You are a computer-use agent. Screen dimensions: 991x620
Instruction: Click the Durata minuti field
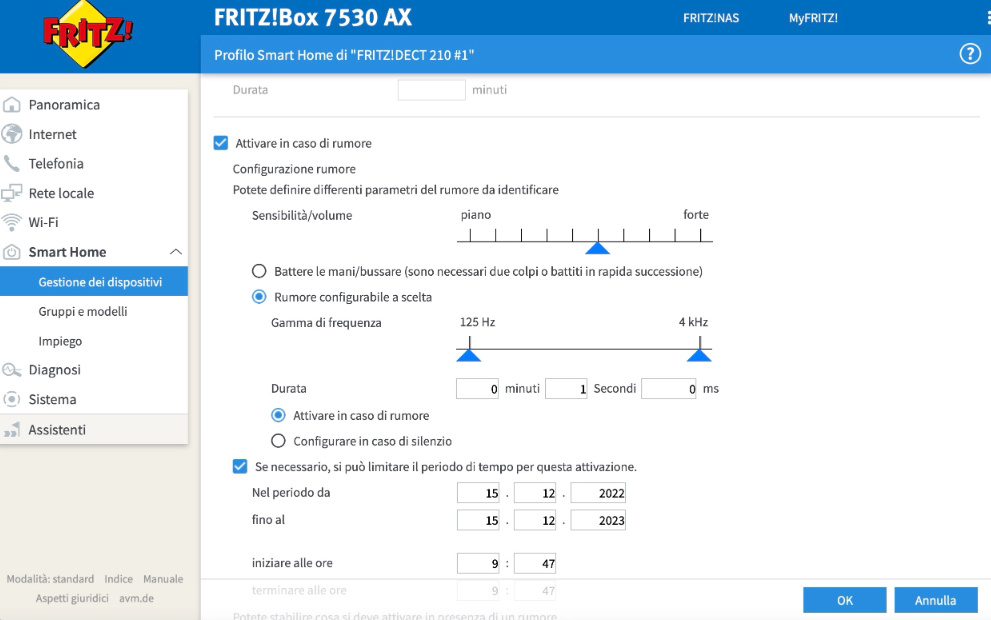click(477, 389)
